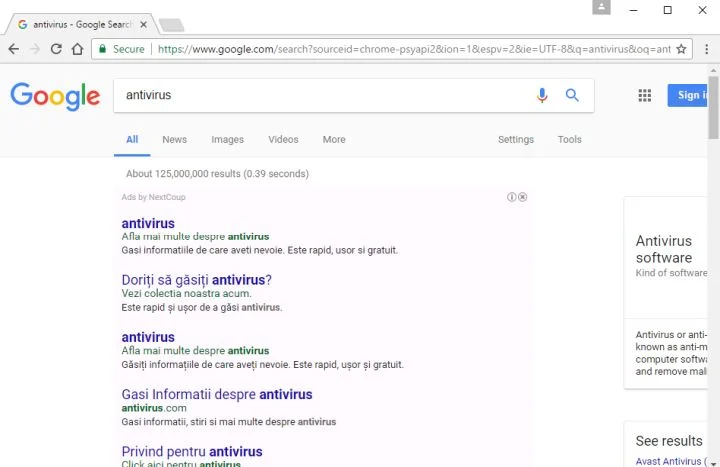This screenshot has height=467, width=720.
Task: Click the green Secure padlock icon
Action: 102,49
